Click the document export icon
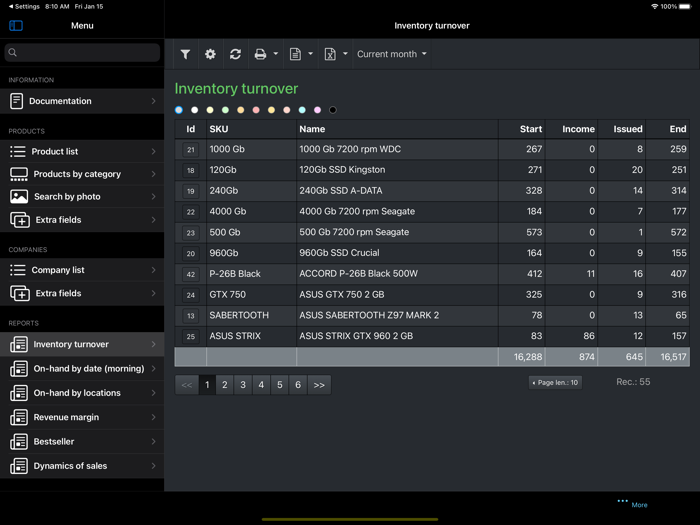Screen dimensions: 700x525 click(295, 54)
